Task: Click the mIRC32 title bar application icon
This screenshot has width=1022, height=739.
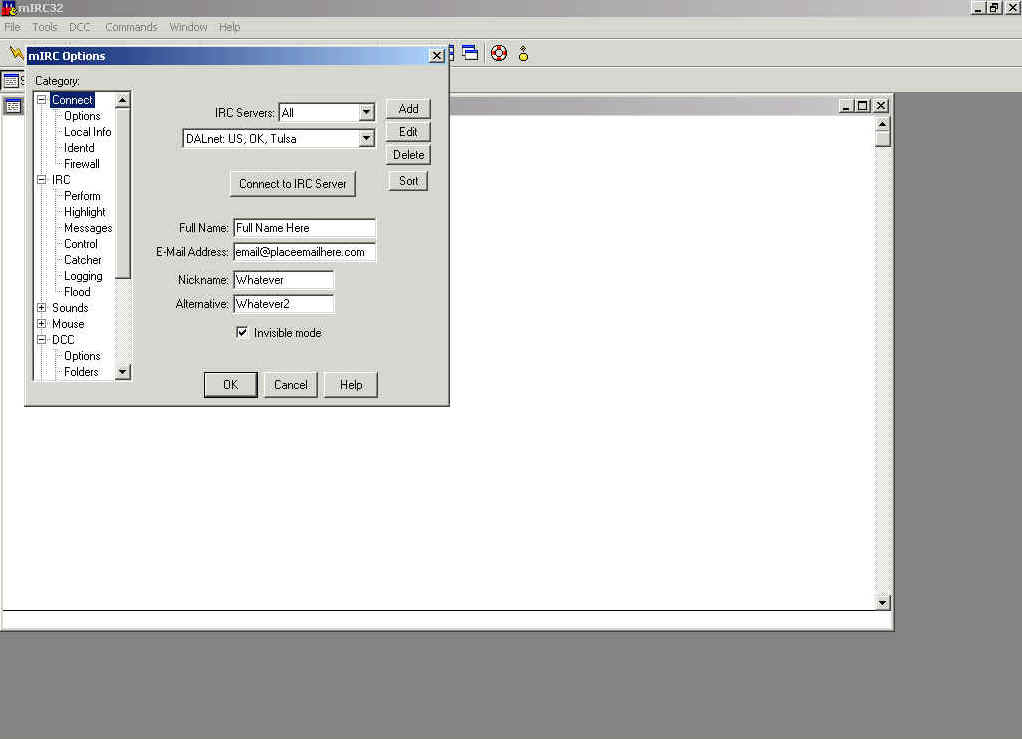Action: [x=8, y=8]
